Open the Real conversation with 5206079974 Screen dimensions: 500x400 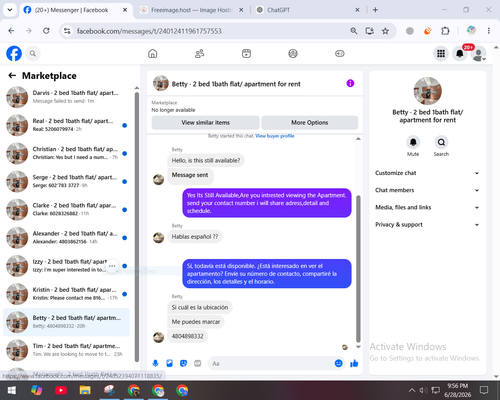pos(67,125)
